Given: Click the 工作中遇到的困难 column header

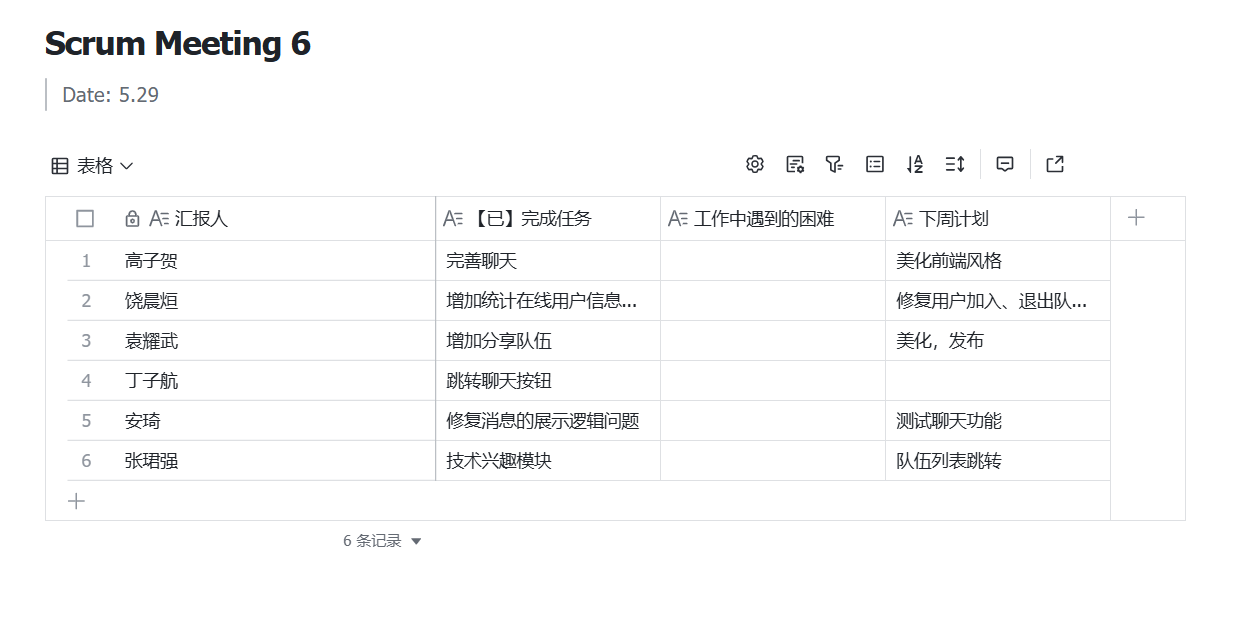Looking at the screenshot, I should tap(773, 218).
